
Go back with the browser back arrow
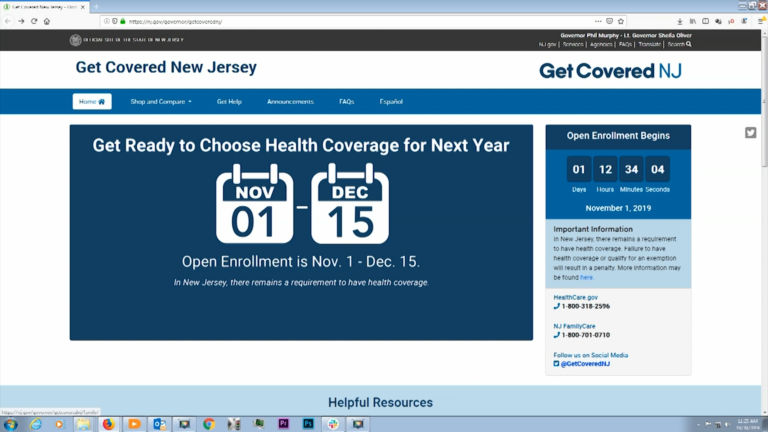click(8, 22)
